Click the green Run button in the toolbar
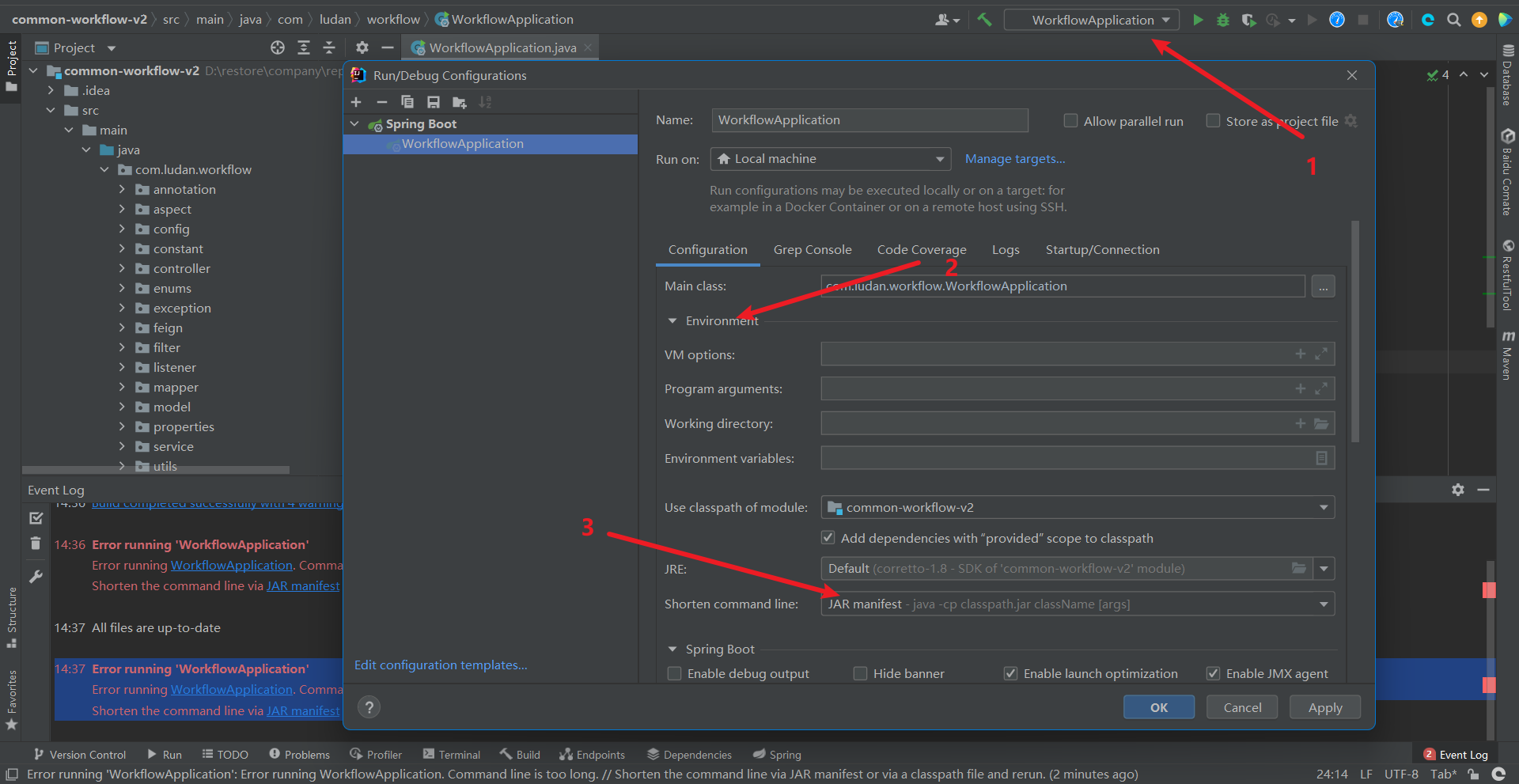 [x=1198, y=20]
